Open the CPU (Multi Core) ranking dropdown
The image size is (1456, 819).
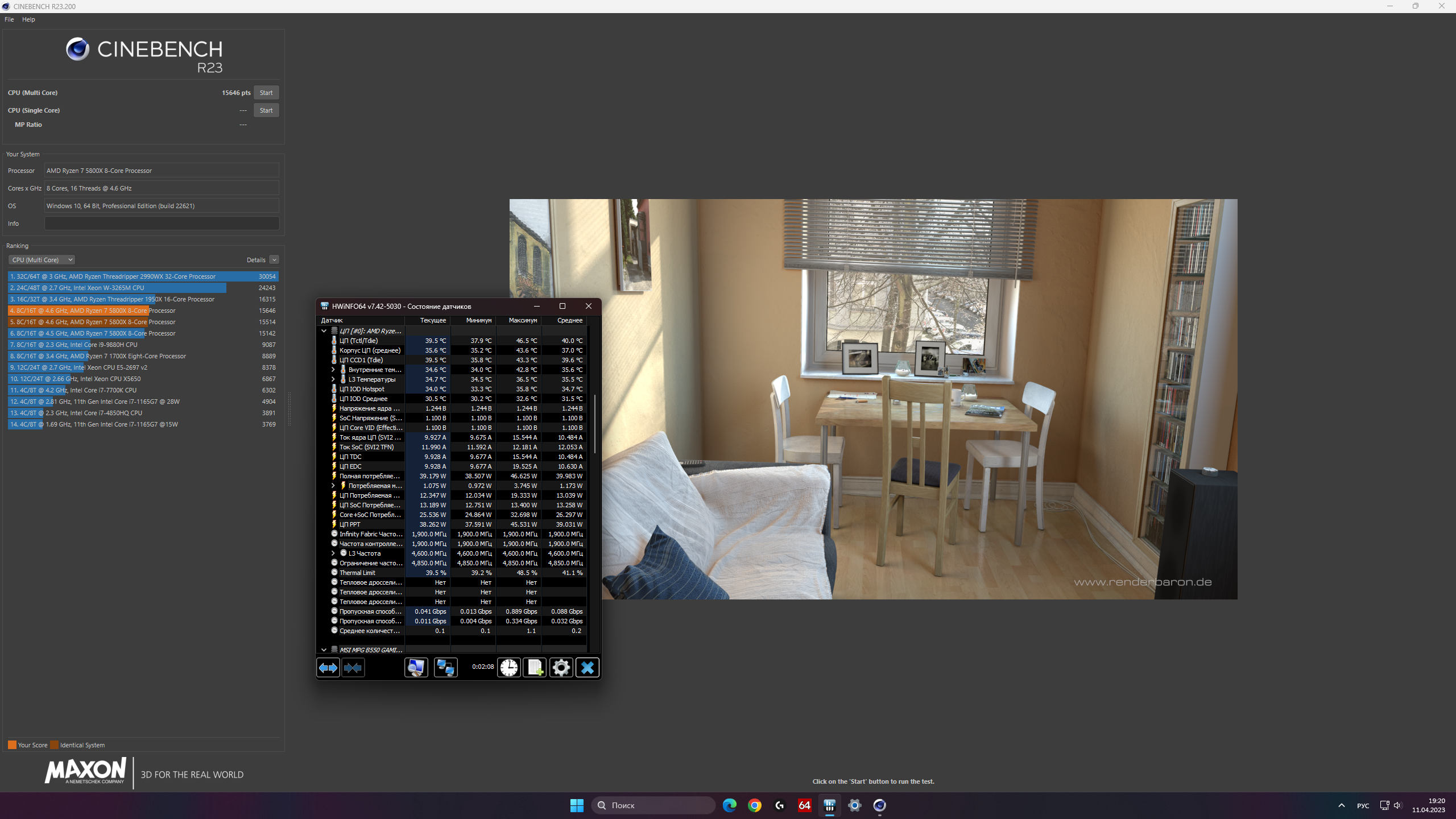pos(42,260)
